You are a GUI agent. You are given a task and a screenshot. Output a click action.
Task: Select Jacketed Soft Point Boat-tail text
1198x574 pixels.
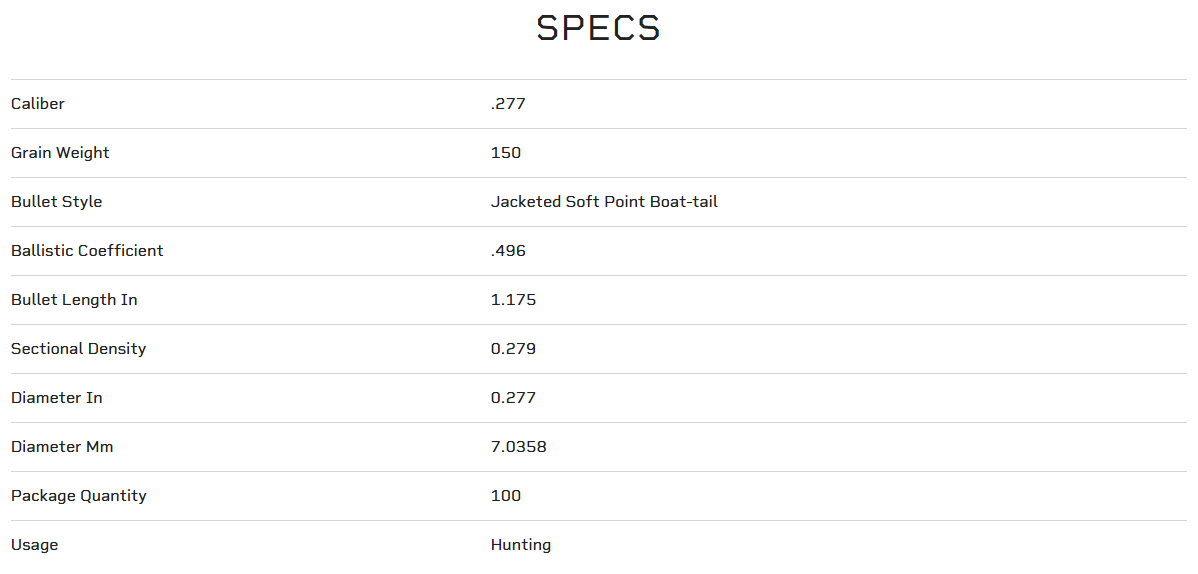604,202
